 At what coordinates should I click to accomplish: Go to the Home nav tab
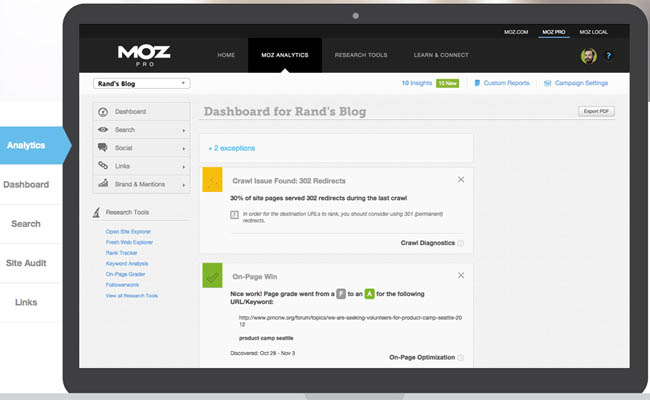click(226, 55)
